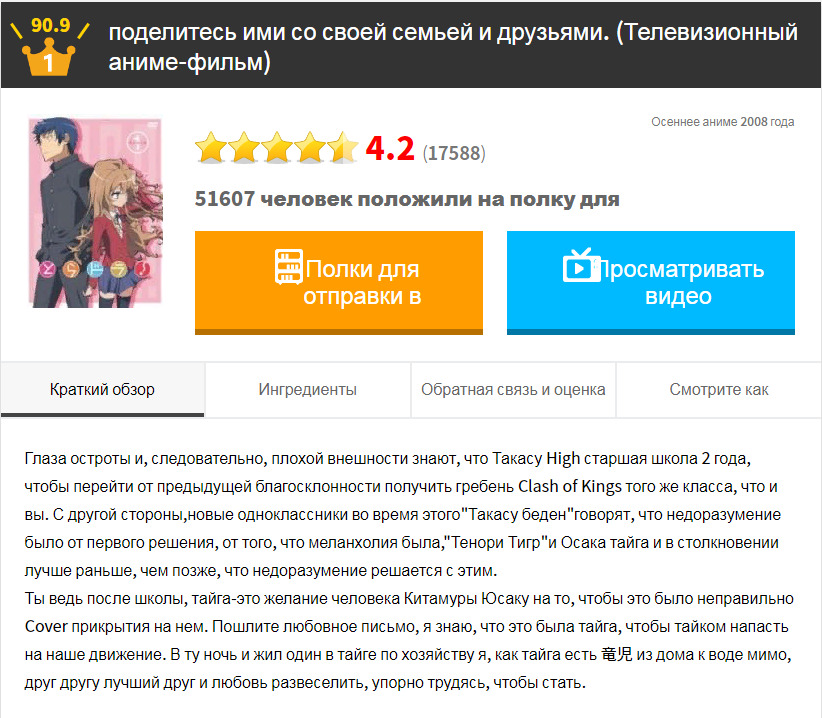822x718 pixels.
Task: Switch to the Ингредиенты tab
Action: tap(308, 389)
